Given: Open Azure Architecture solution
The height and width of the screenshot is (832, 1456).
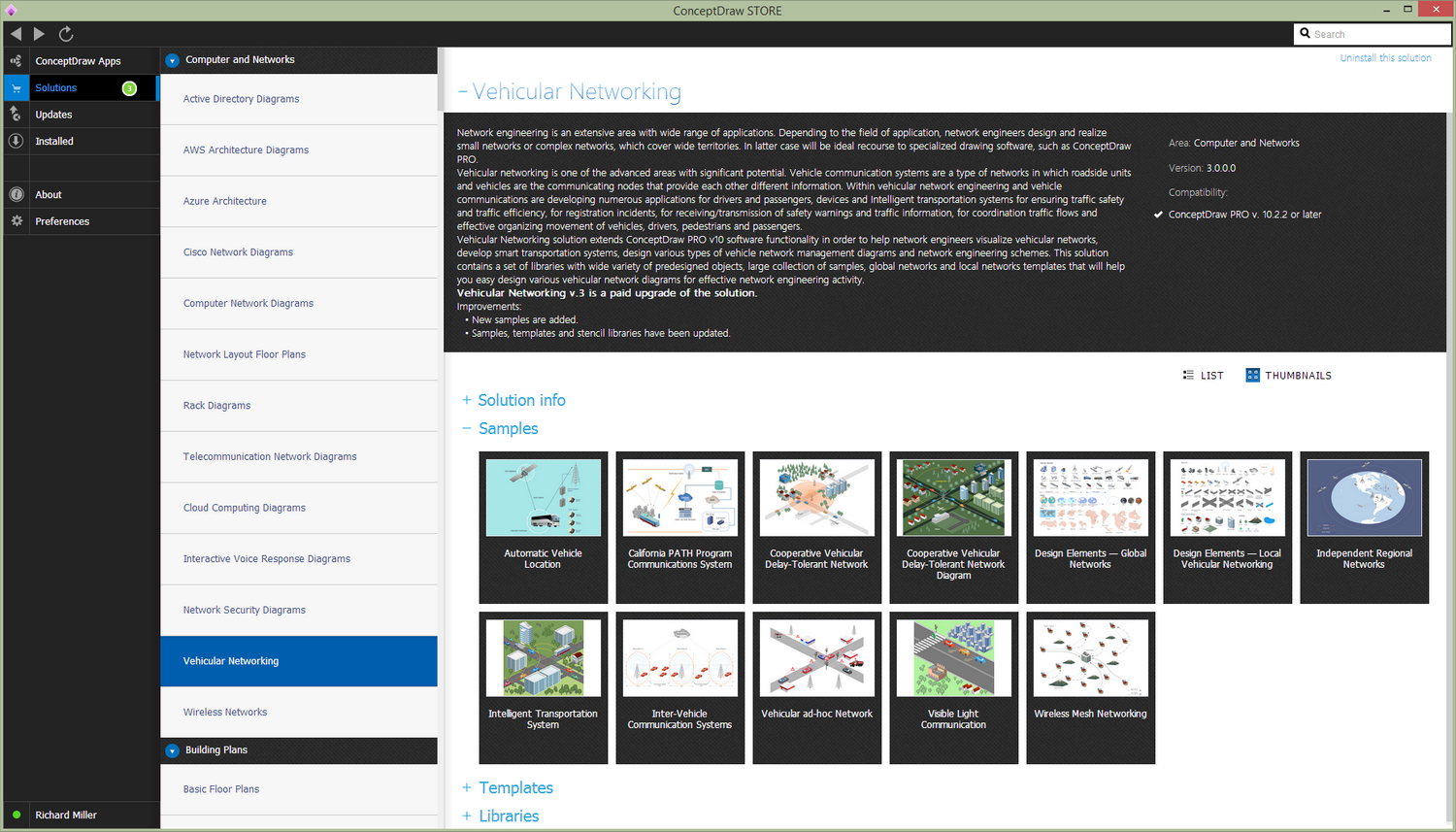Looking at the screenshot, I should [x=299, y=201].
